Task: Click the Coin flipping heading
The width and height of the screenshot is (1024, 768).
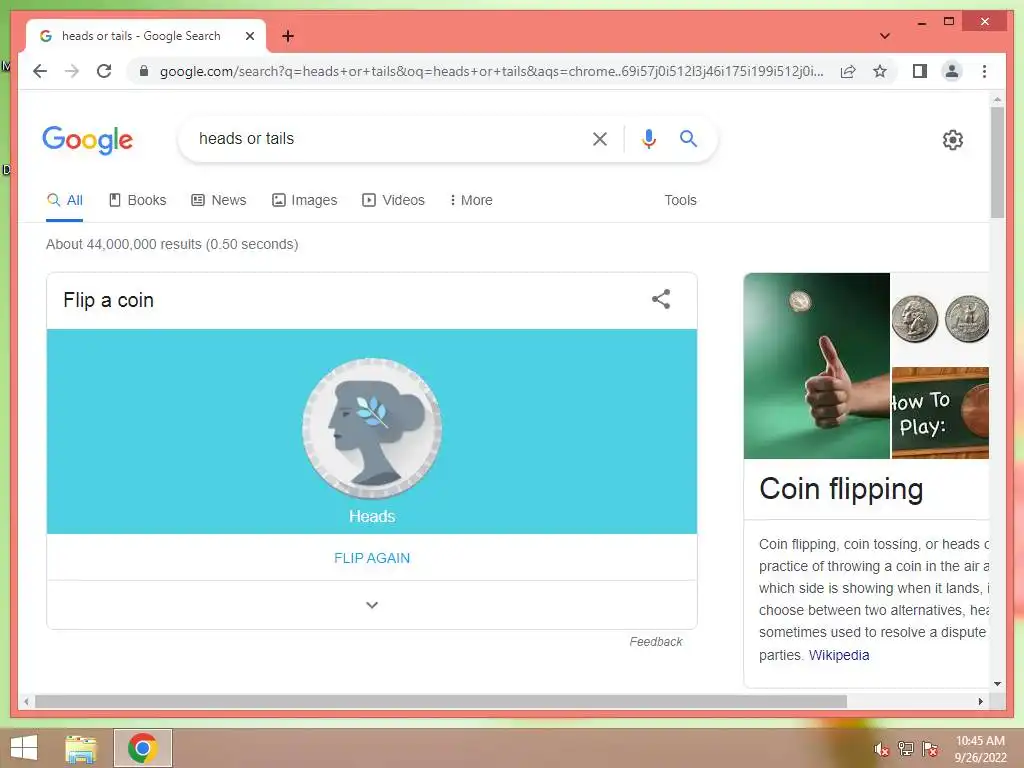Action: pyautogui.click(x=841, y=490)
